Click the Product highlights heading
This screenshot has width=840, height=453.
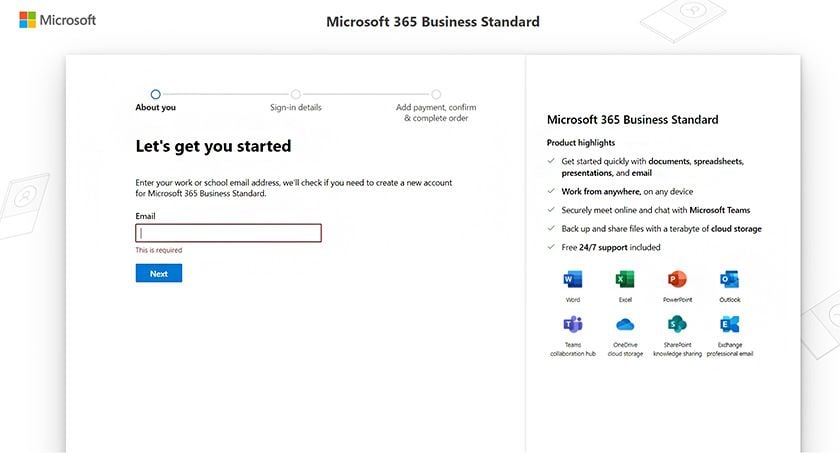[x=581, y=143]
